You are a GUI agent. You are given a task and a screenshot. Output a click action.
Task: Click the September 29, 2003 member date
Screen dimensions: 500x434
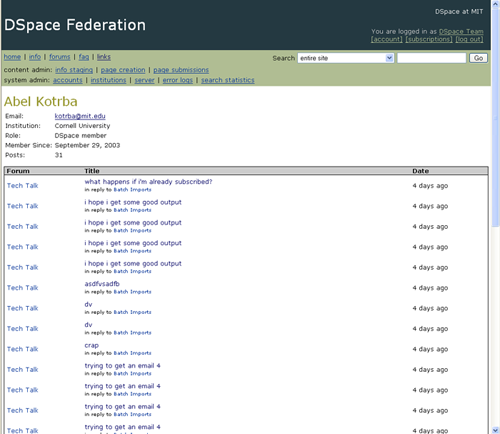point(87,145)
